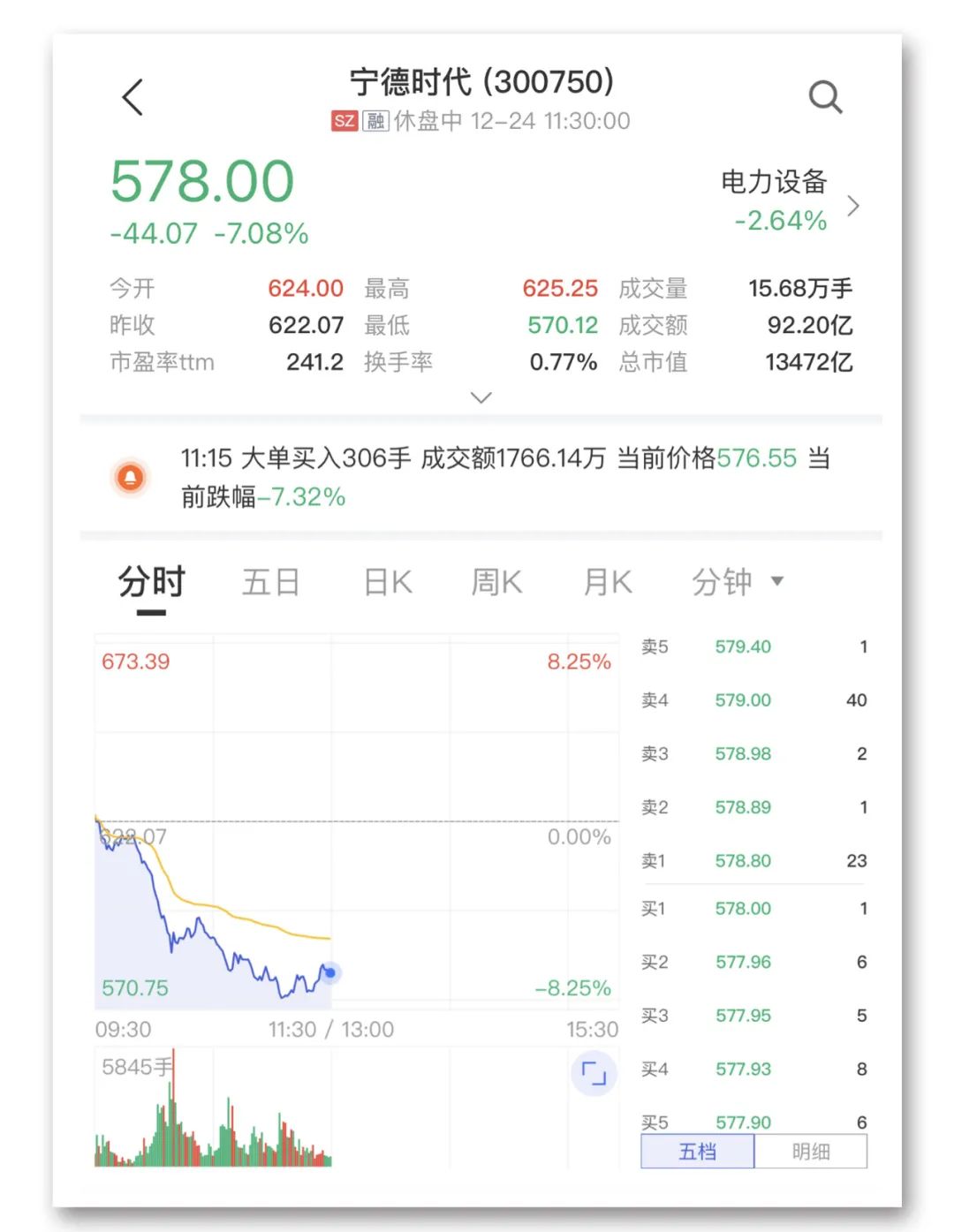Tap chart lower bound label 570.75
Viewport: 954px width, 1232px height.
coord(135,988)
